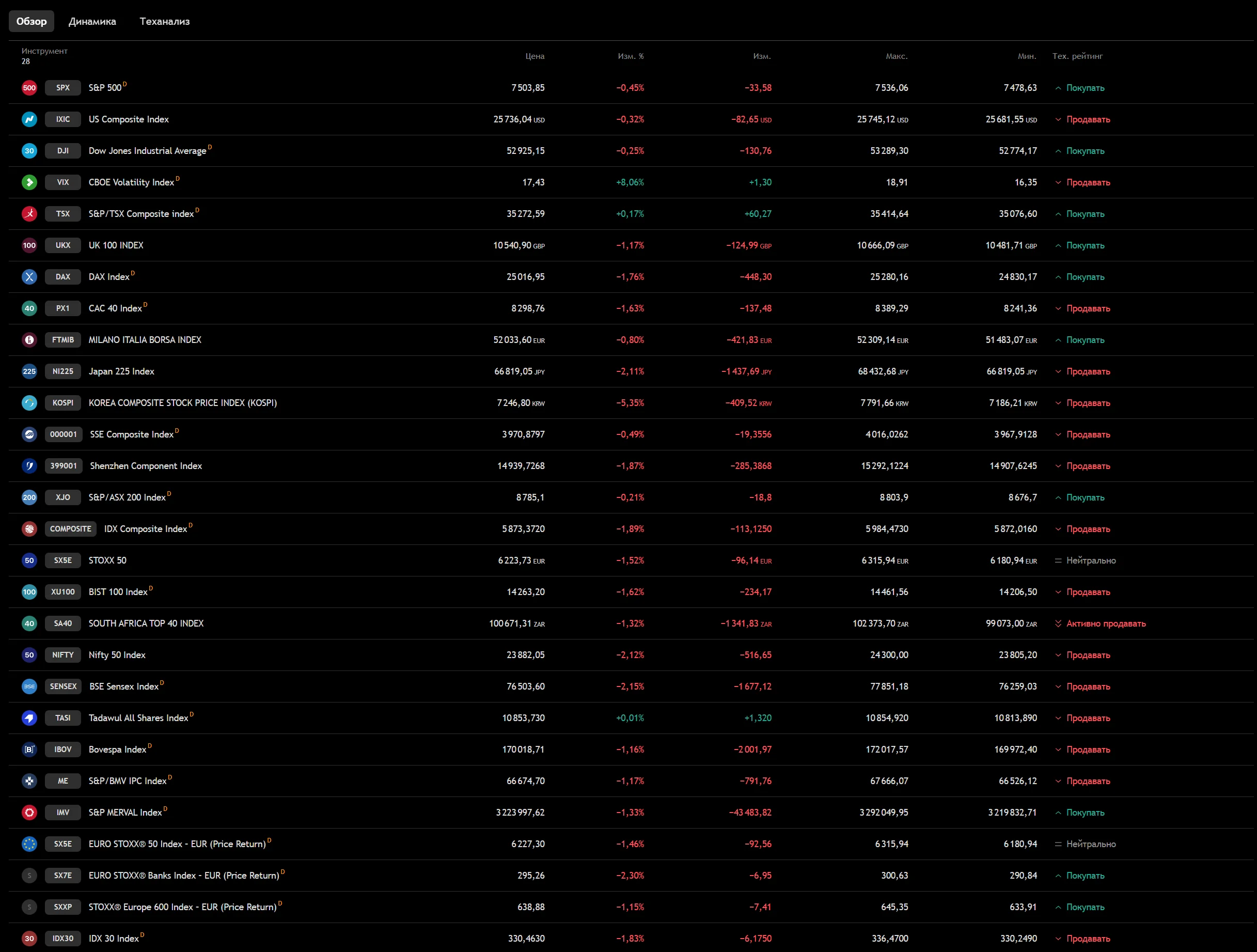Open the Bovespa Index link

[118, 750]
